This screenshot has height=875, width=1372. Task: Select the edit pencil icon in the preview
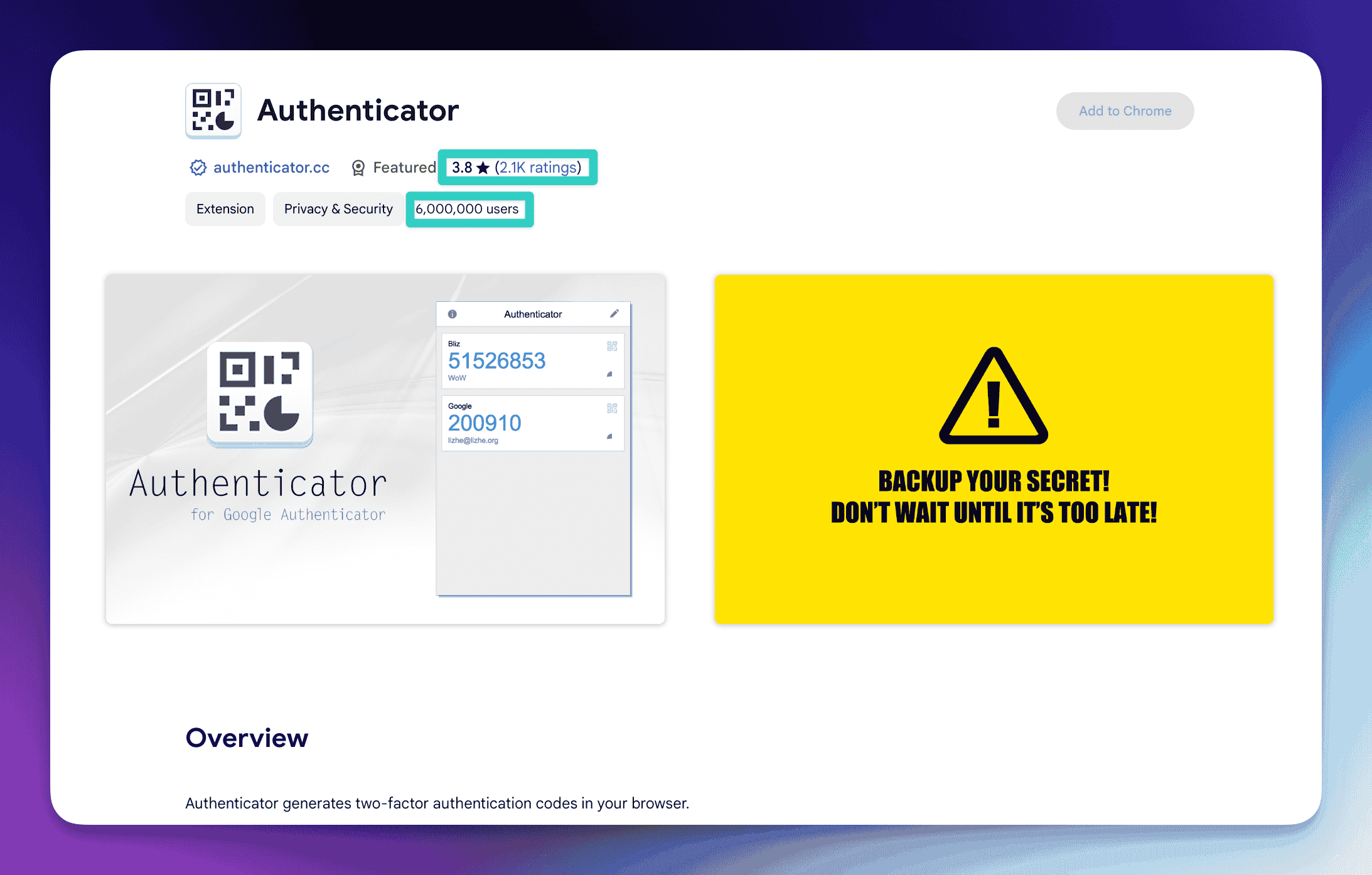click(614, 313)
